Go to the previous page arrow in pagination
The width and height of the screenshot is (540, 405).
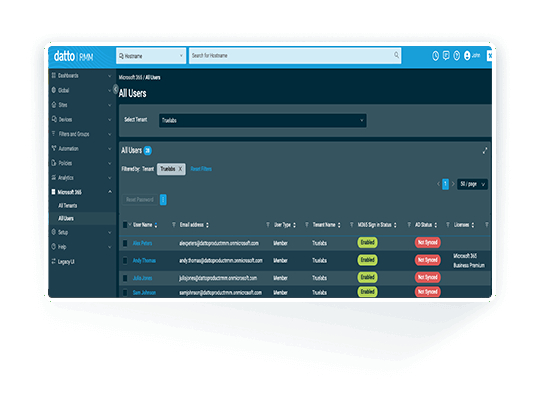point(438,184)
